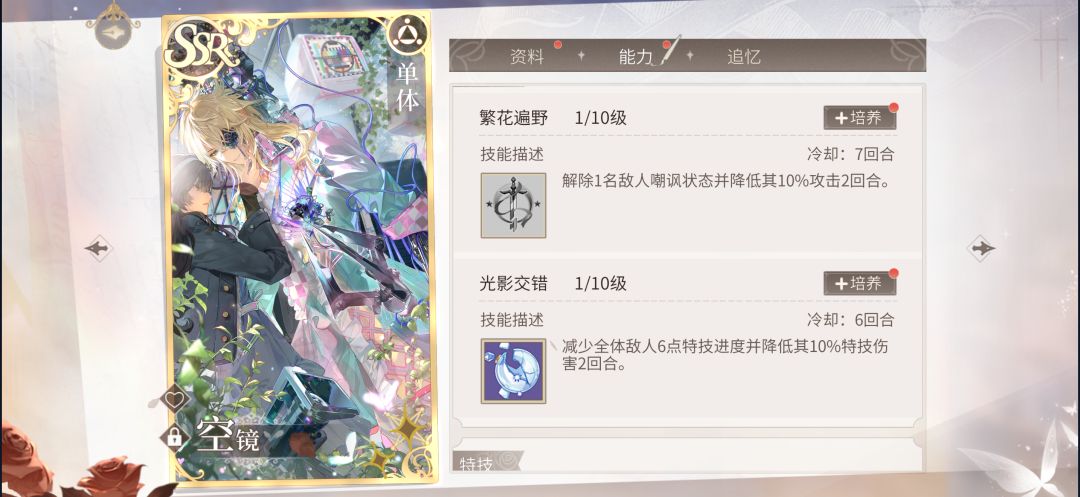Click 培养 button for 繁花遍野 skill
The image size is (1080, 497).
coord(860,118)
